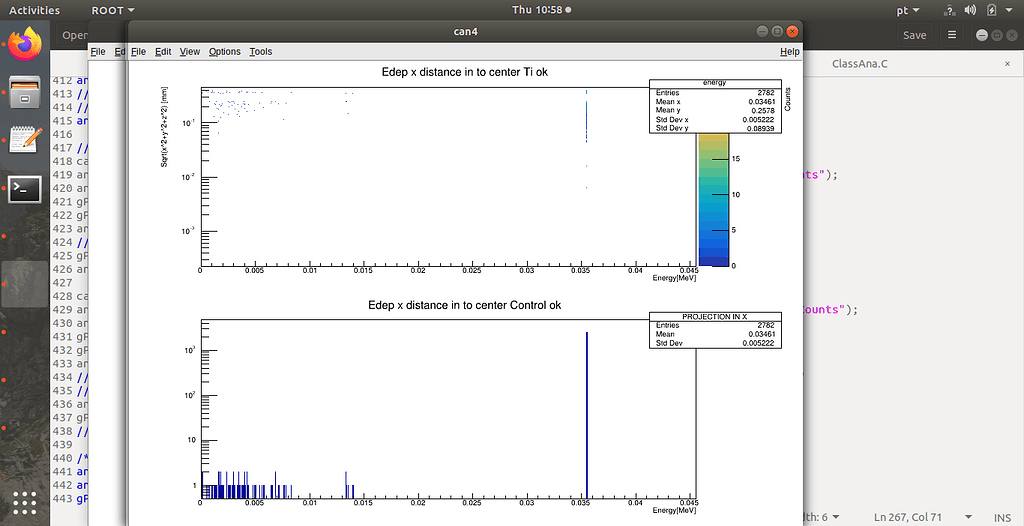1024x526 pixels.
Task: Open the text editor dock icon
Action: tap(25, 140)
